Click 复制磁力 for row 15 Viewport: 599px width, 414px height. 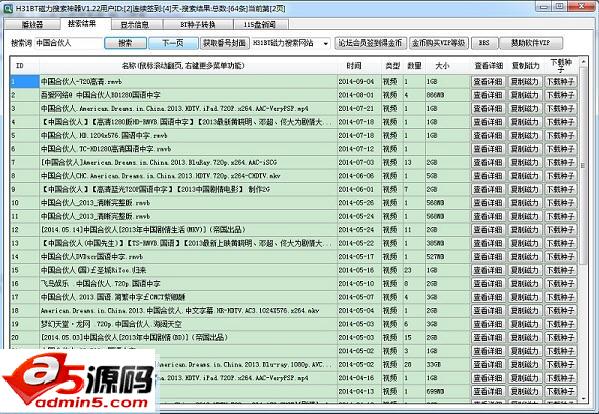[x=525, y=270]
